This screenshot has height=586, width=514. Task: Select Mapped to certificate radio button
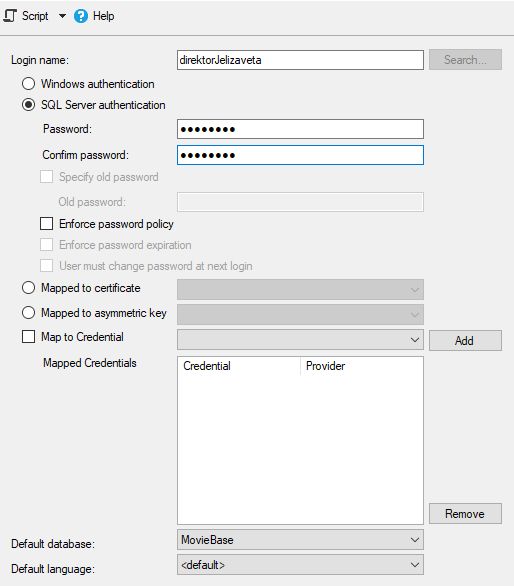pos(28,288)
